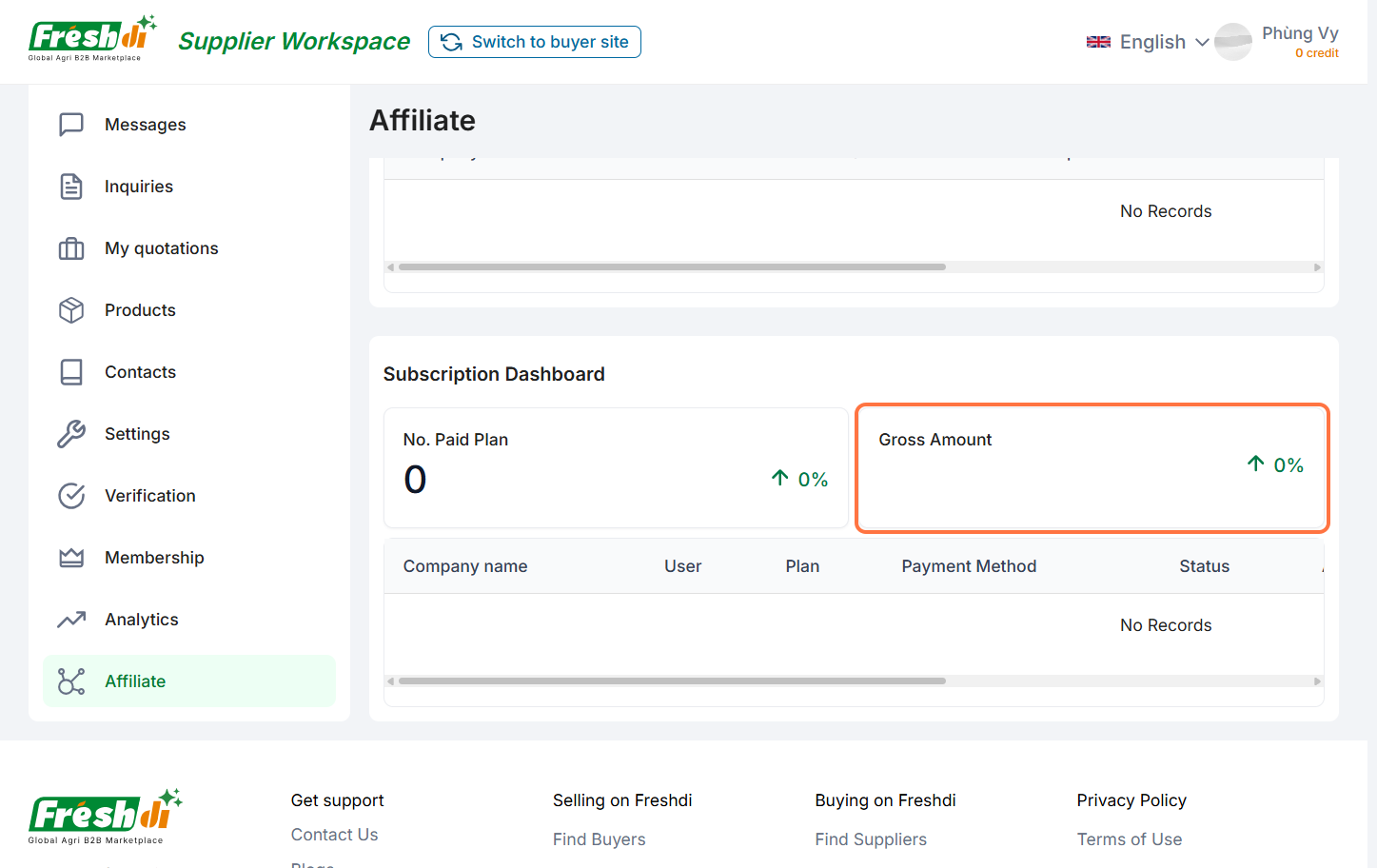Viewport: 1377px width, 868px height.
Task: Click the Verification checkmark icon
Action: click(71, 496)
